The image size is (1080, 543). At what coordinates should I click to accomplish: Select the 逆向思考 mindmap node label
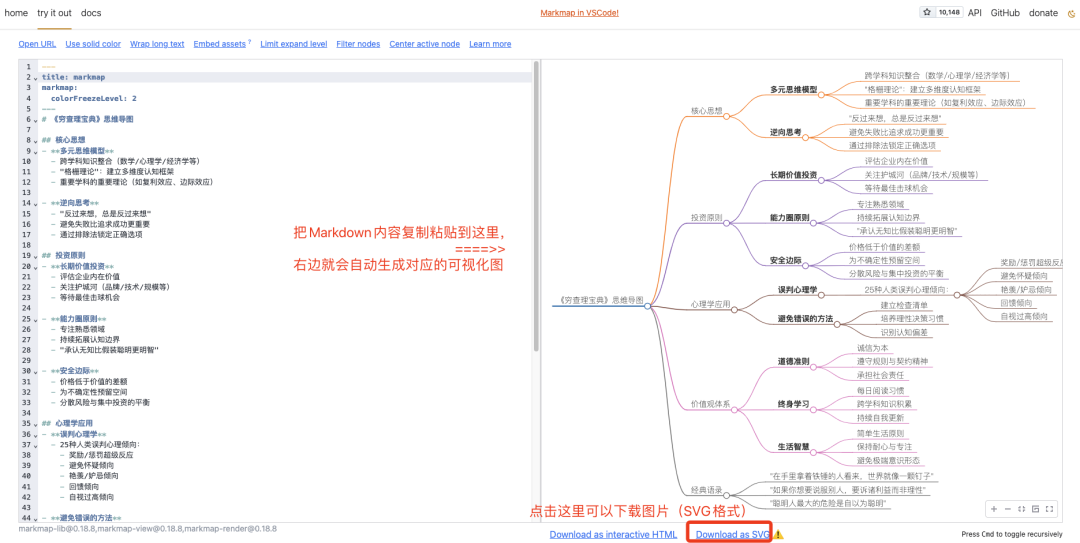785,132
